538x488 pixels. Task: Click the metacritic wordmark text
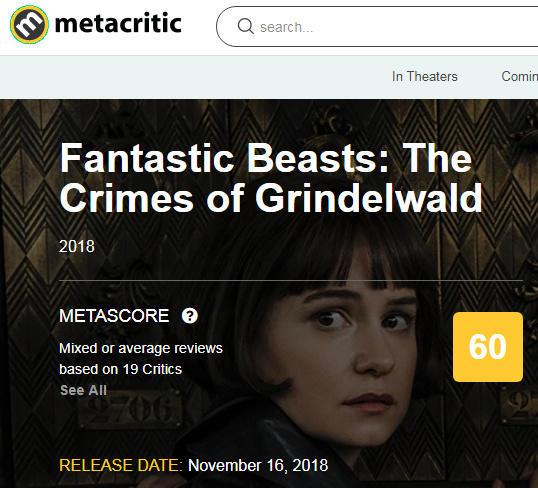[118, 24]
